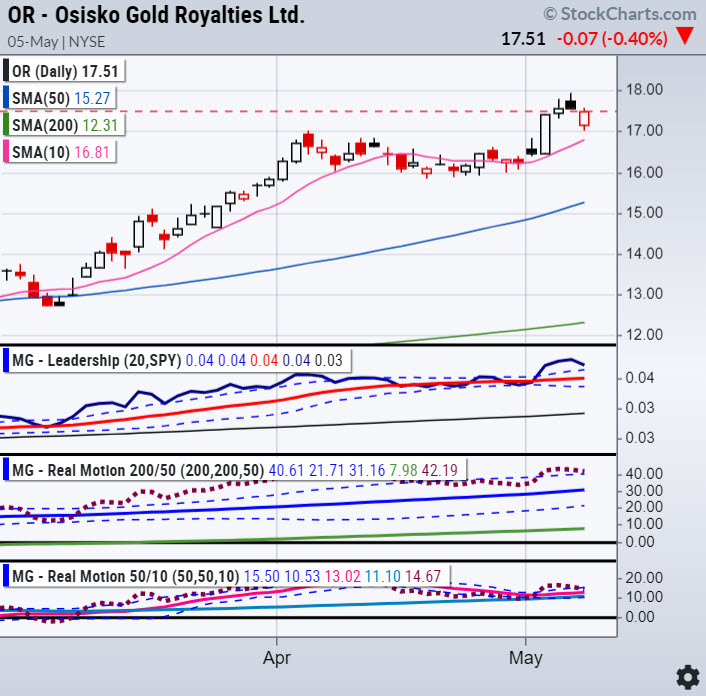The height and width of the screenshot is (696, 706).
Task: Click the 18.00 price axis label
Action: pos(644,90)
